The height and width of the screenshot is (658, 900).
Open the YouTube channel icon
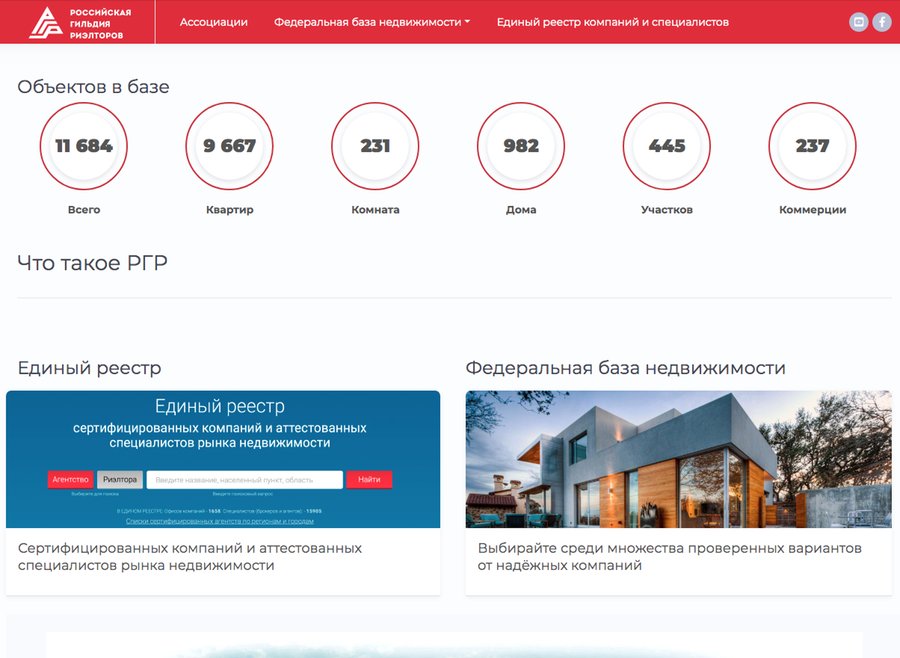[x=858, y=22]
